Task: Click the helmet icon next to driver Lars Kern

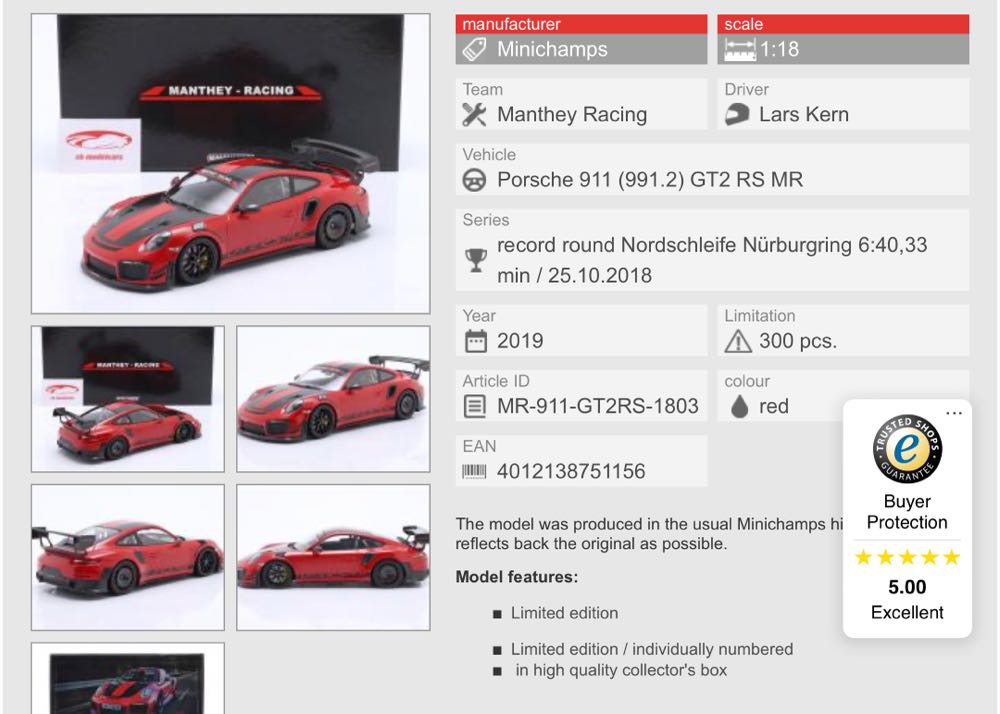Action: (737, 114)
